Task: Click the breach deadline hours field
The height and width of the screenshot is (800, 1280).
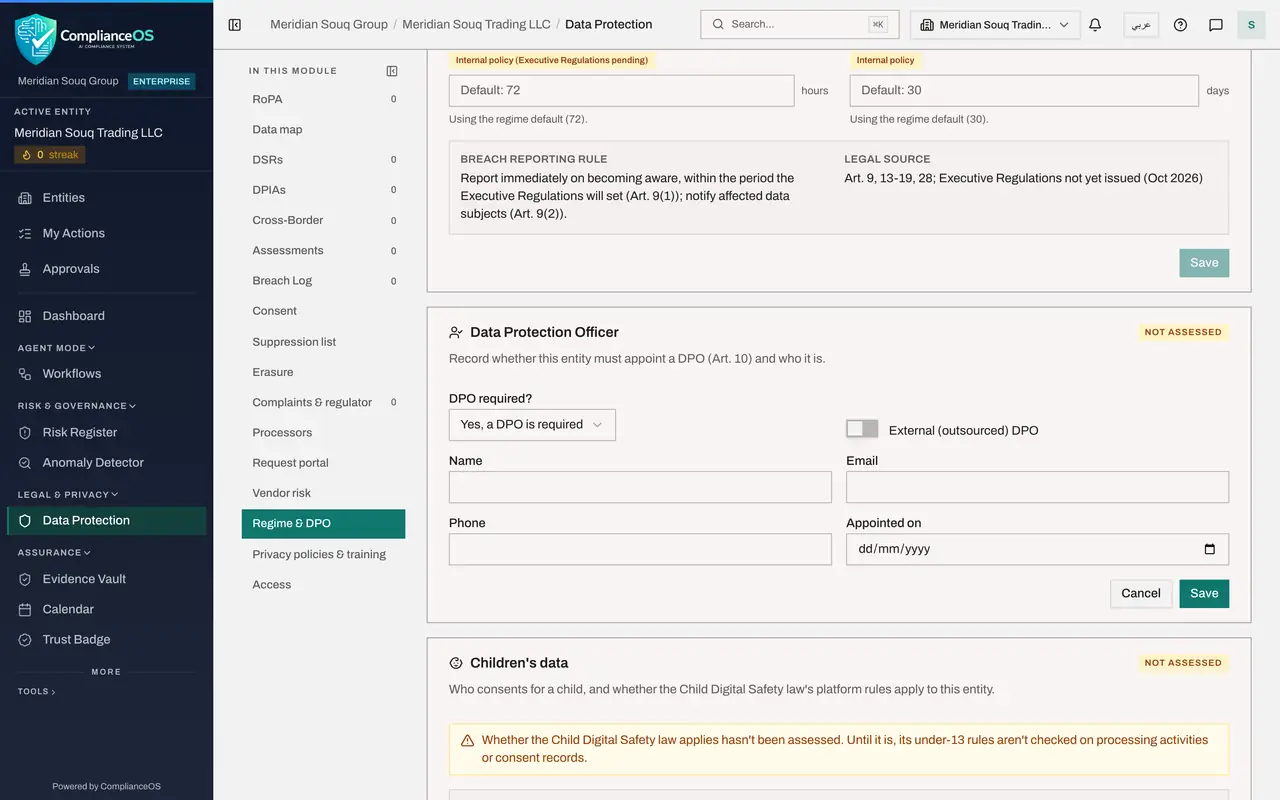Action: 621,90
